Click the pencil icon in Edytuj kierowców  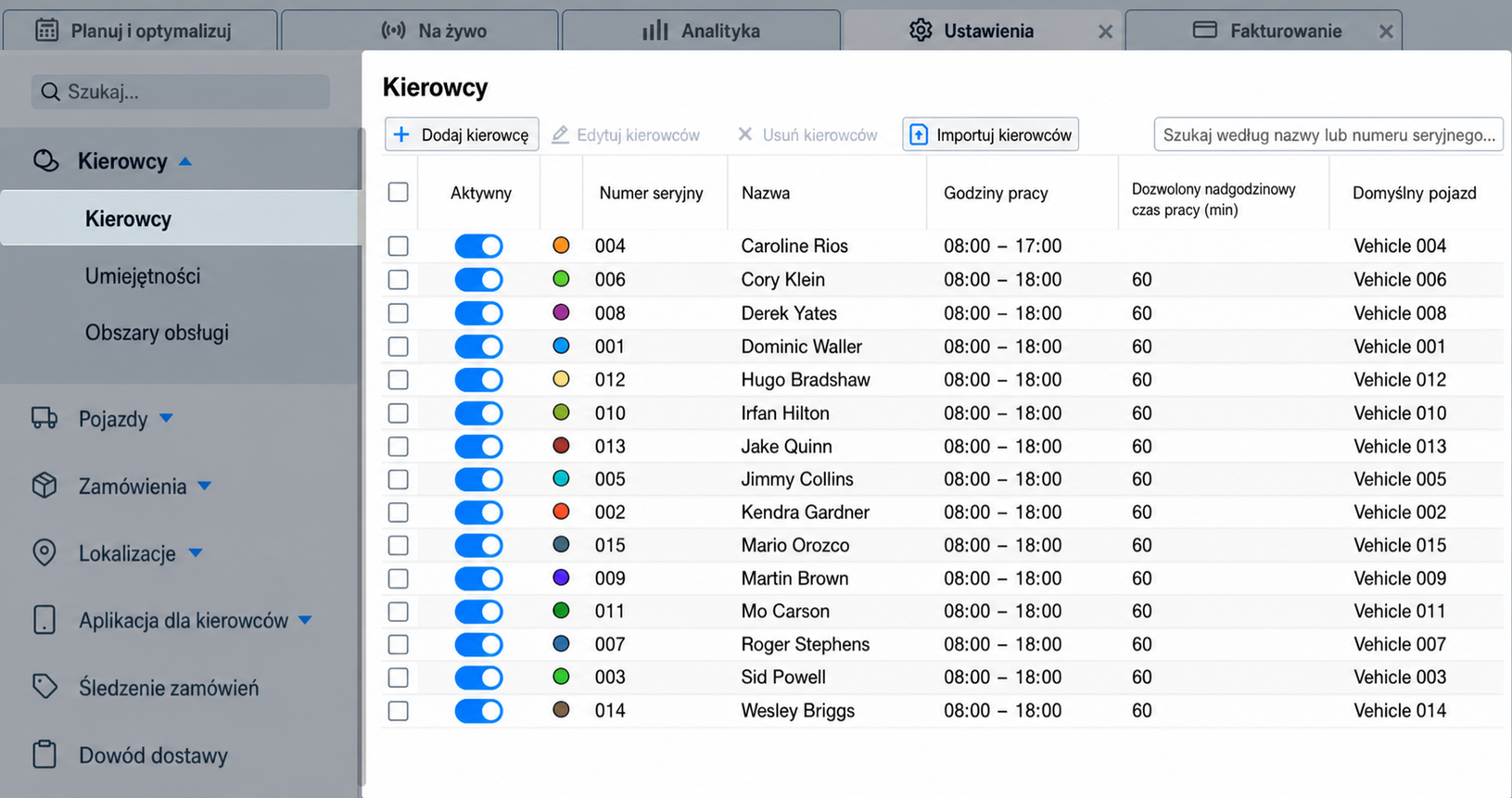[560, 134]
